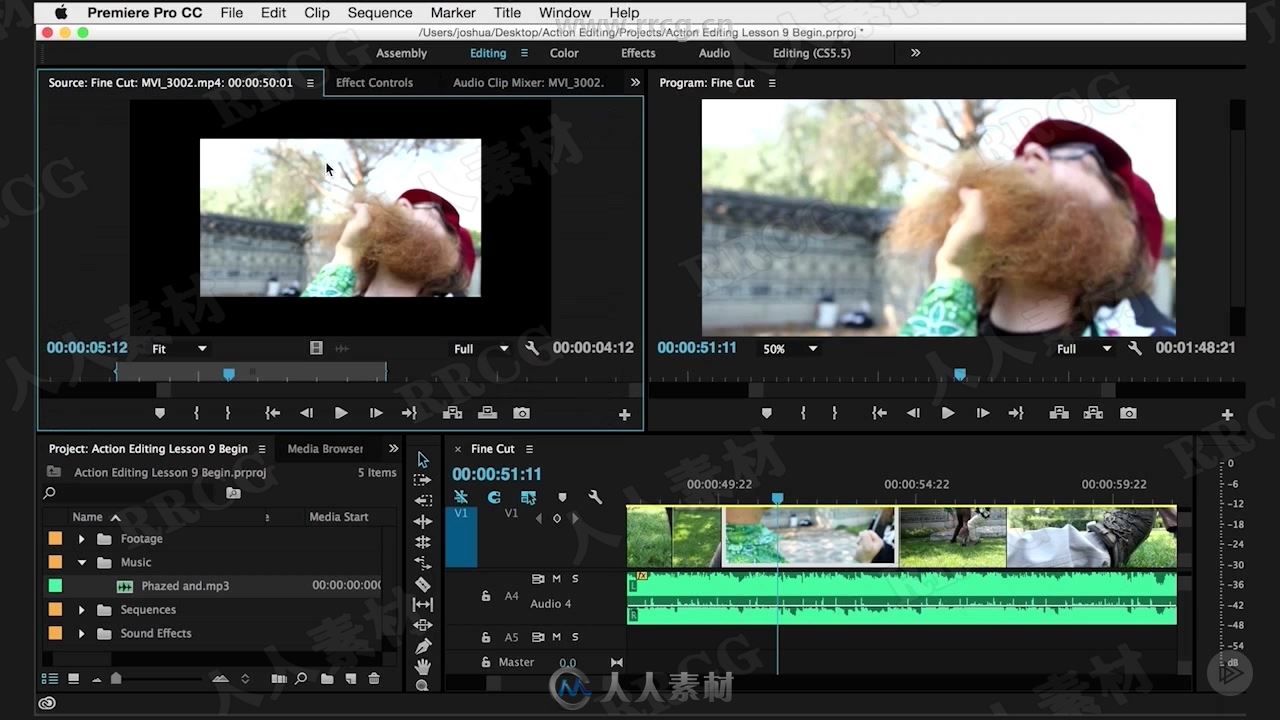The width and height of the screenshot is (1280, 720).
Task: Click Add Marker in timeline header
Action: [x=562, y=497]
